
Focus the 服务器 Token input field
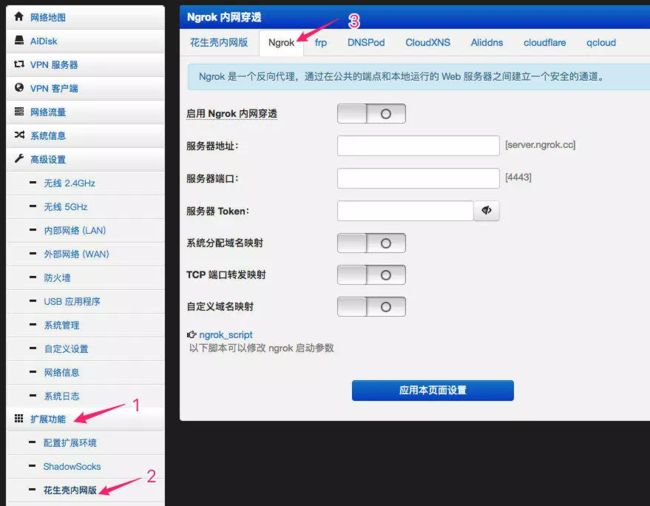pyautogui.click(x=405, y=211)
